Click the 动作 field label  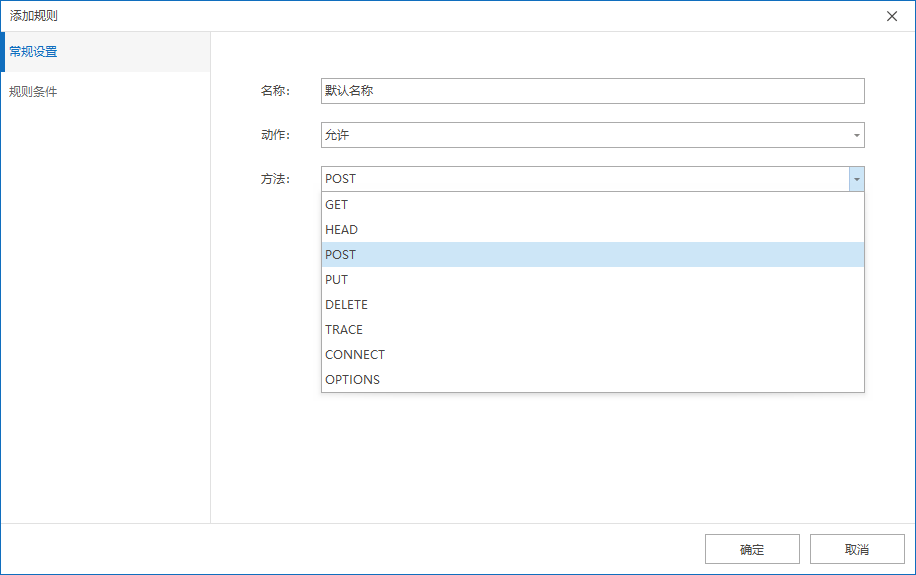tap(274, 135)
